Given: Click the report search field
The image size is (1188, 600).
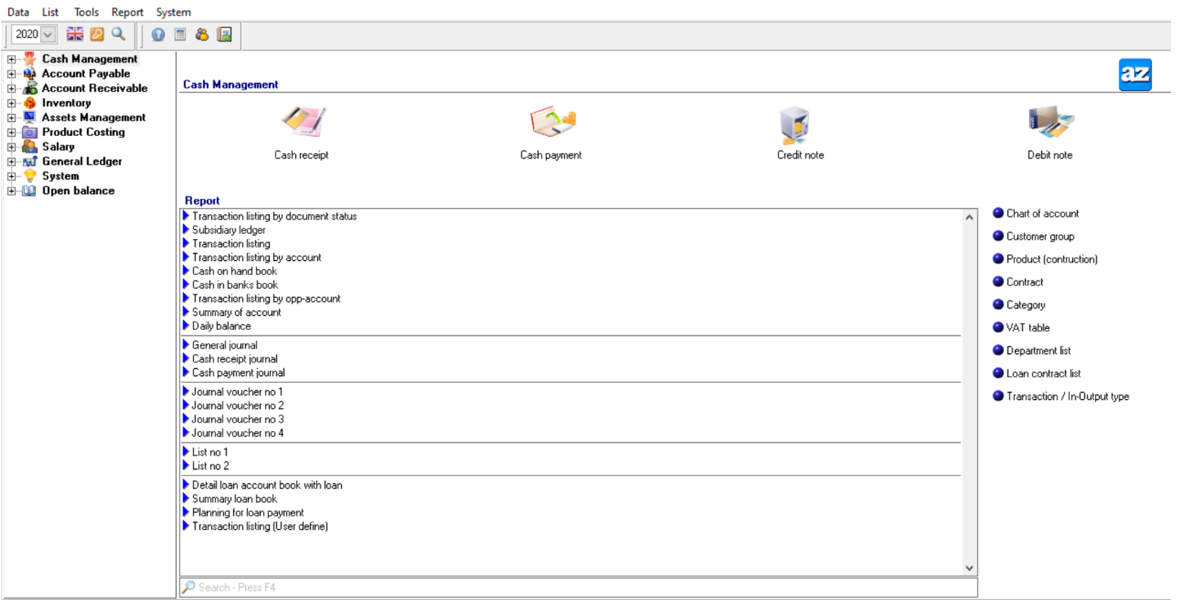Looking at the screenshot, I should (x=578, y=587).
